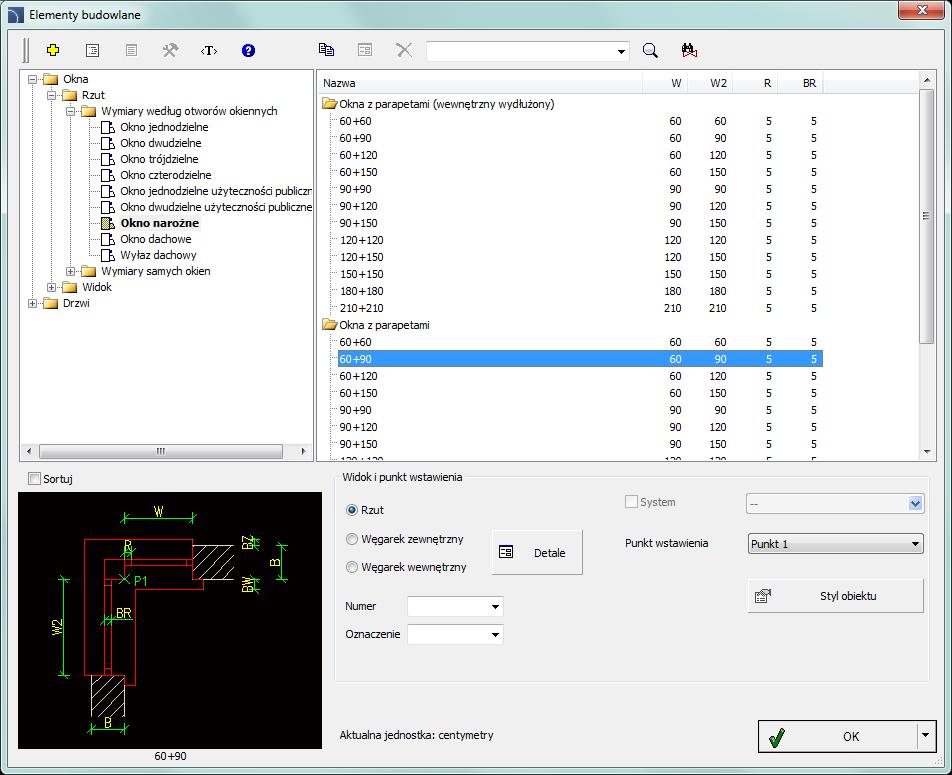Enable the Sortuj checkbox
The height and width of the screenshot is (775, 952).
[x=35, y=479]
